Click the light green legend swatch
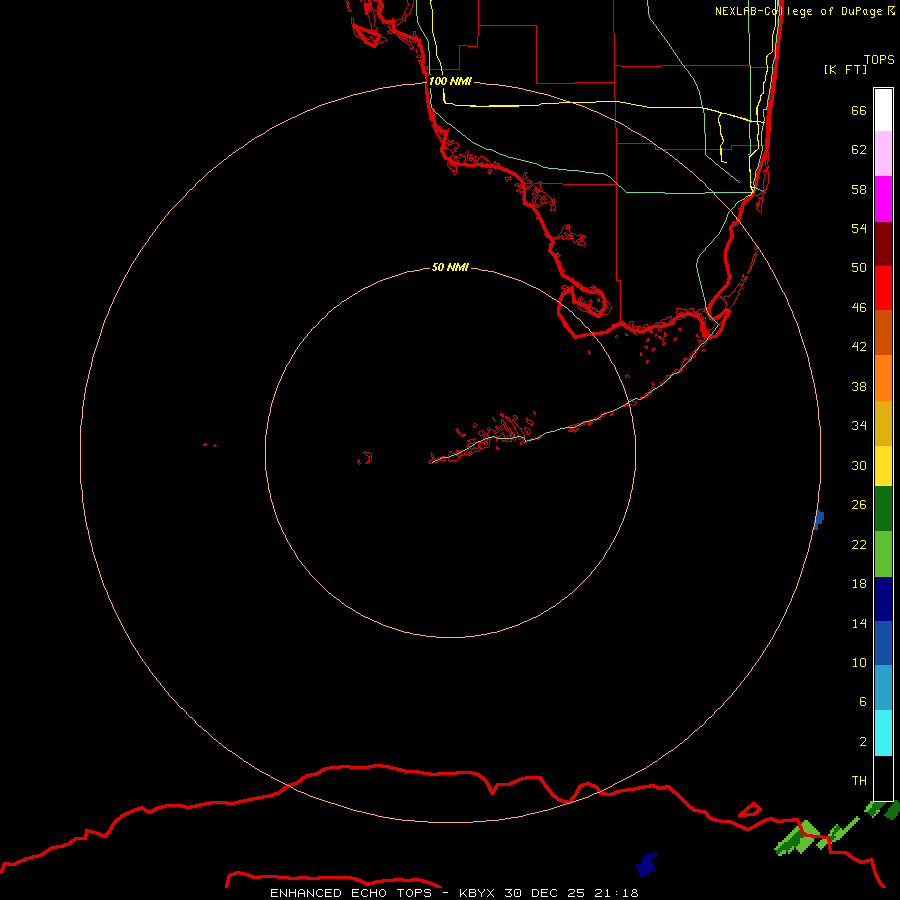The width and height of the screenshot is (900, 900). [x=883, y=554]
